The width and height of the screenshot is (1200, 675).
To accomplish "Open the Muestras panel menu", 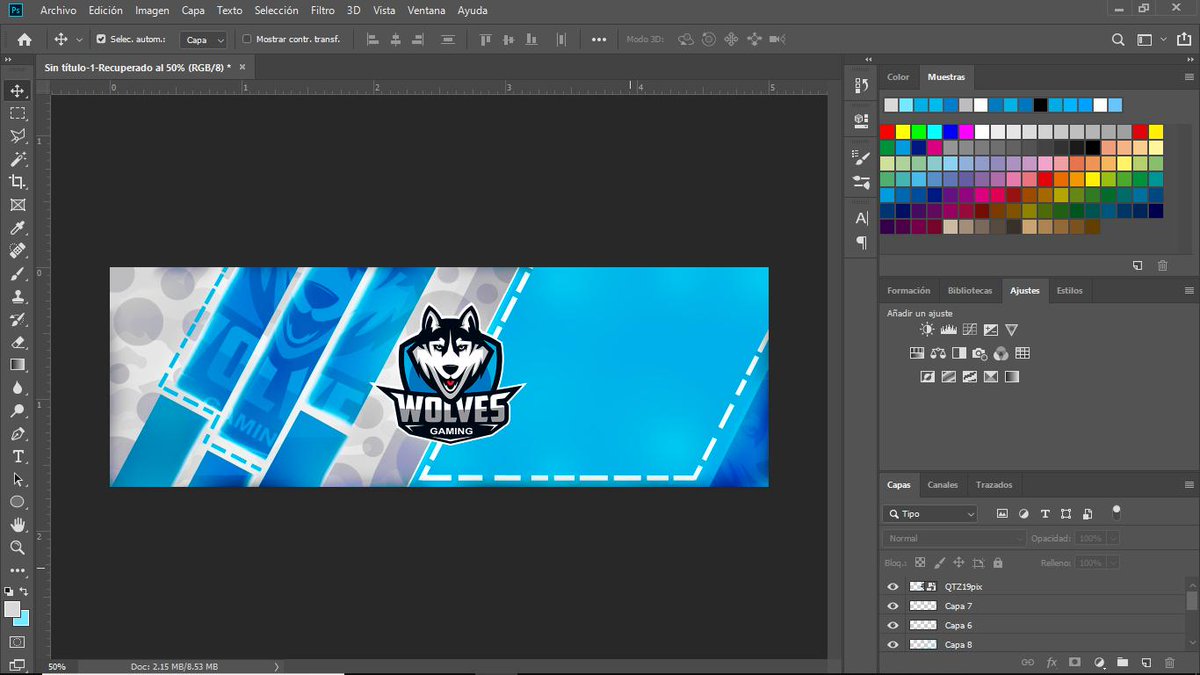I will [1189, 77].
